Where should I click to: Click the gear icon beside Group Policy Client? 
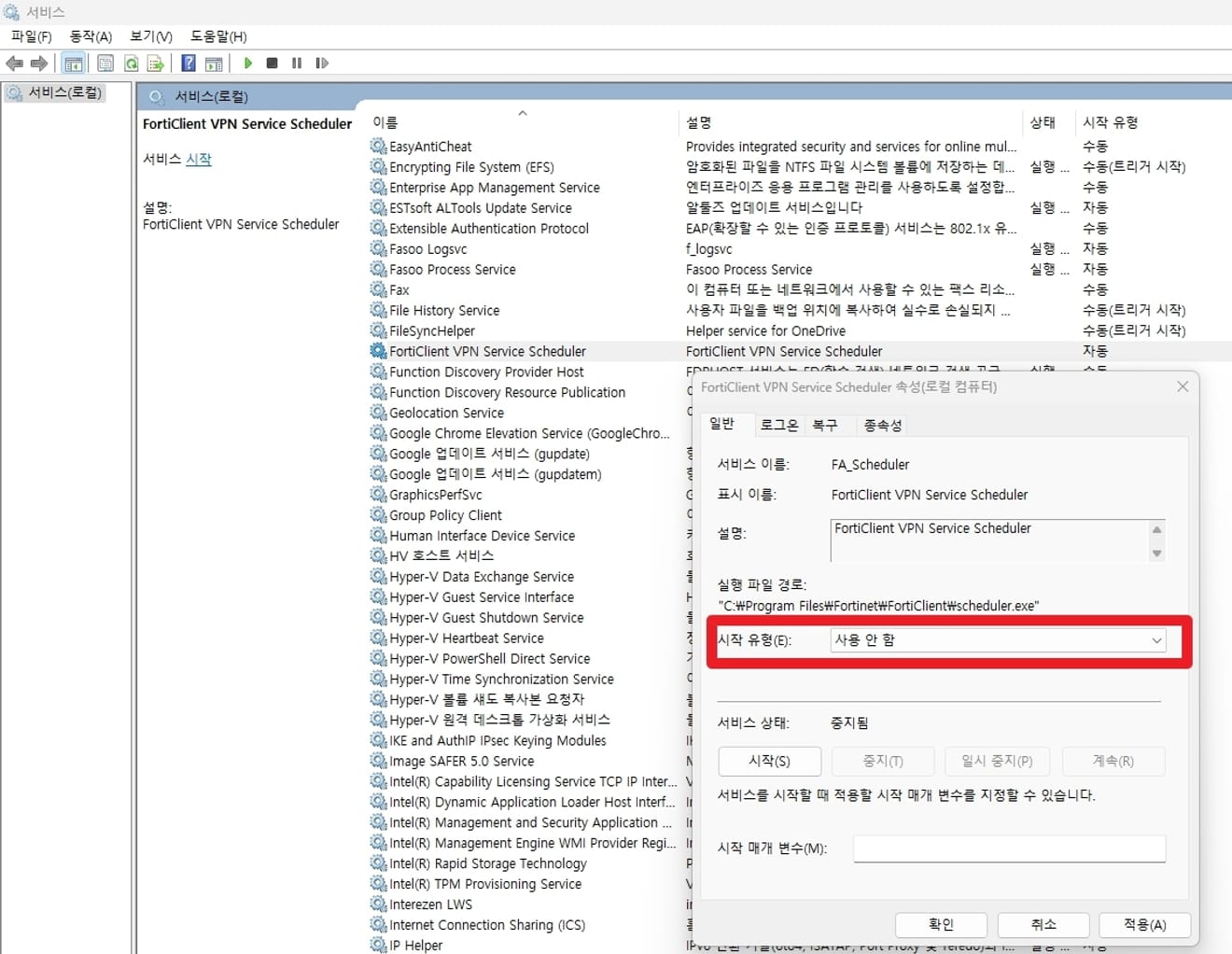point(378,515)
